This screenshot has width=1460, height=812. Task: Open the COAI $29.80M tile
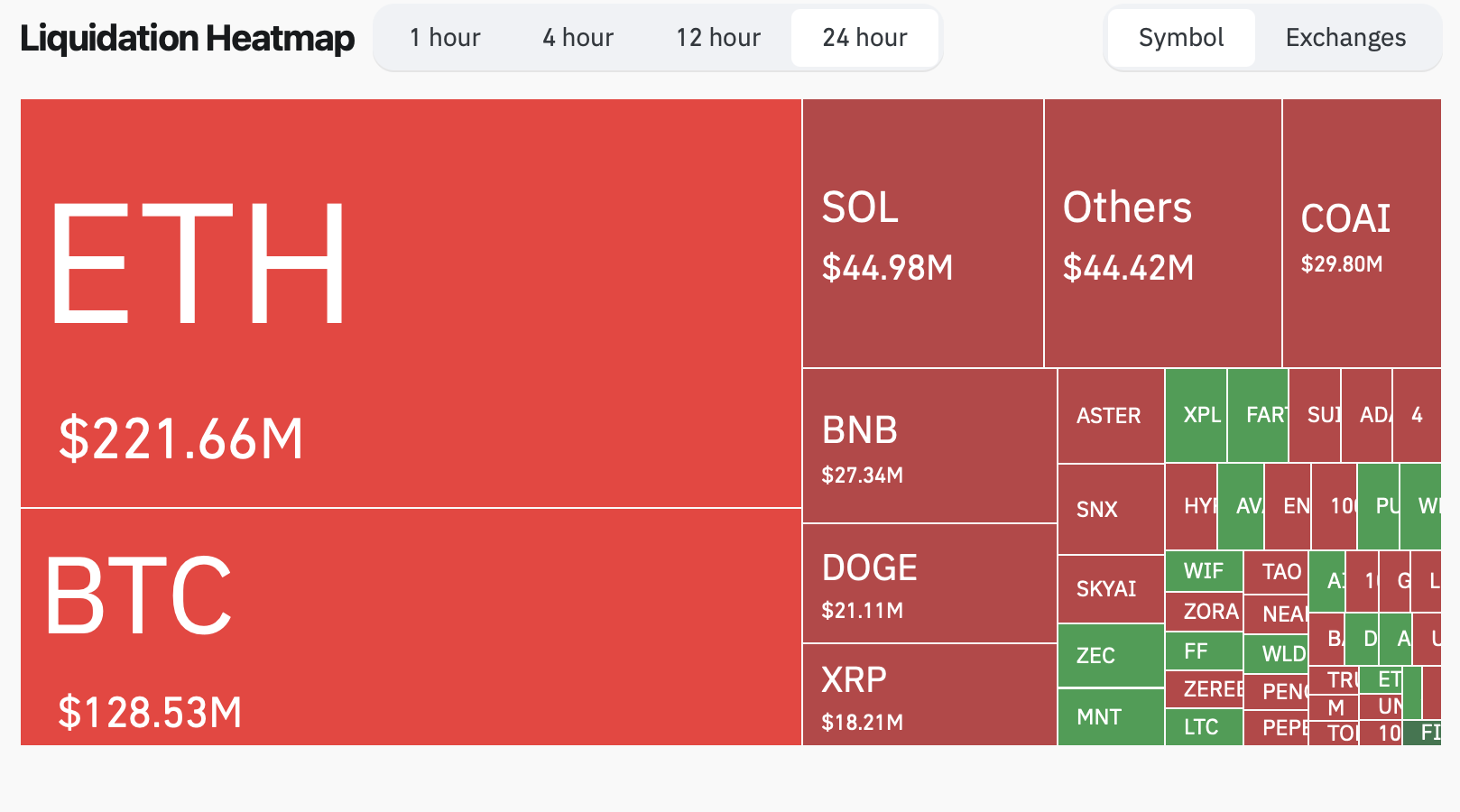point(1361,234)
